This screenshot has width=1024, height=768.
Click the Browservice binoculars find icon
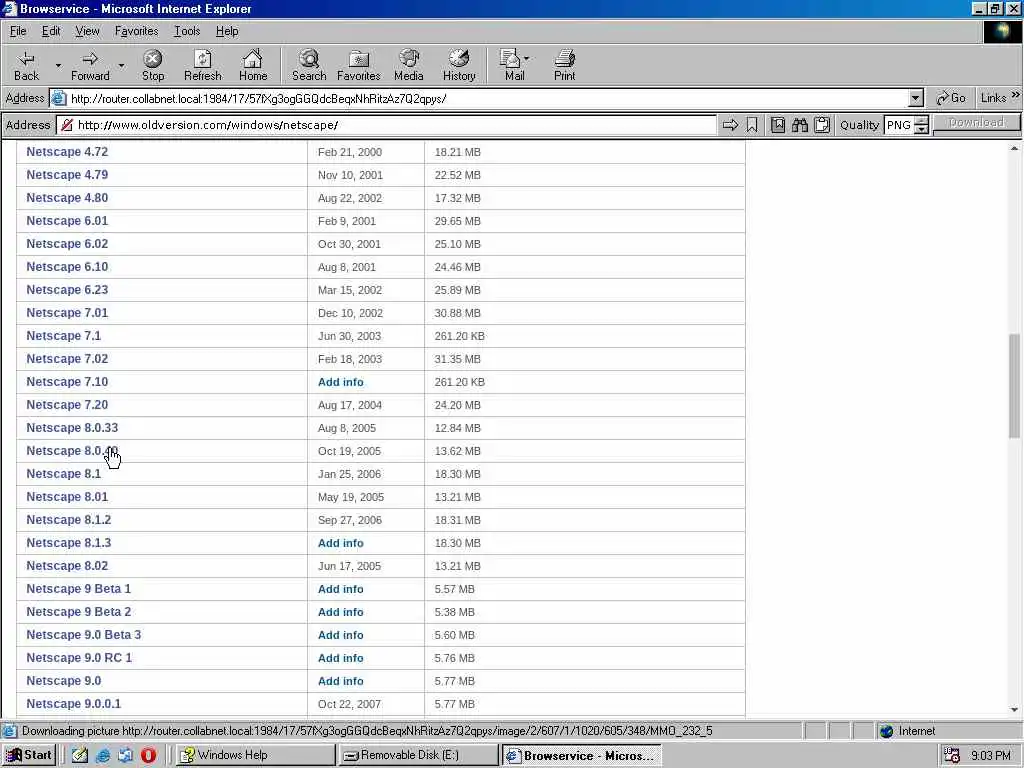(x=800, y=125)
